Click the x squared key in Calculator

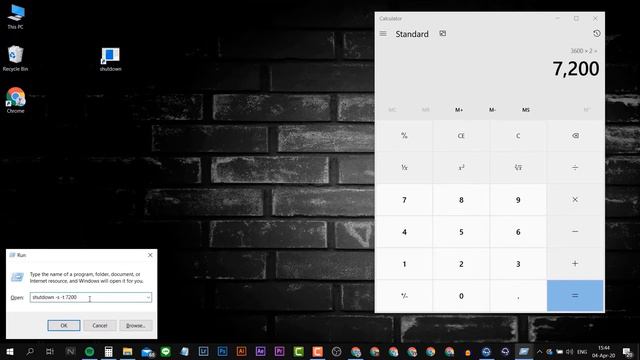tap(461, 168)
